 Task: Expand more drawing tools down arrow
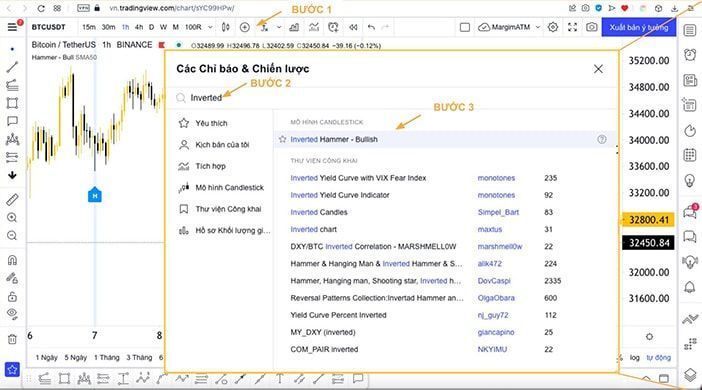[x=12, y=175]
